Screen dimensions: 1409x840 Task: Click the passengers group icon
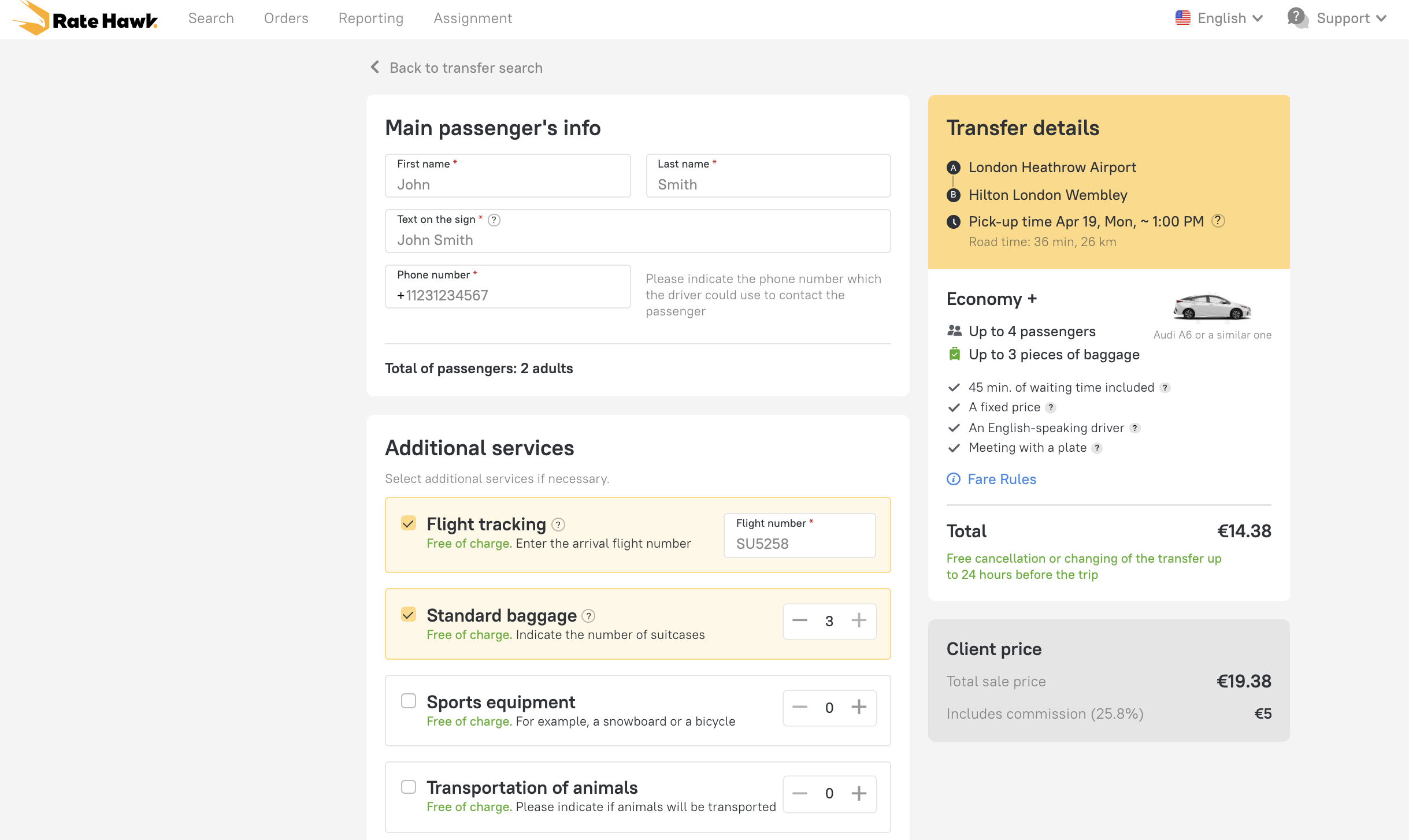pos(954,331)
